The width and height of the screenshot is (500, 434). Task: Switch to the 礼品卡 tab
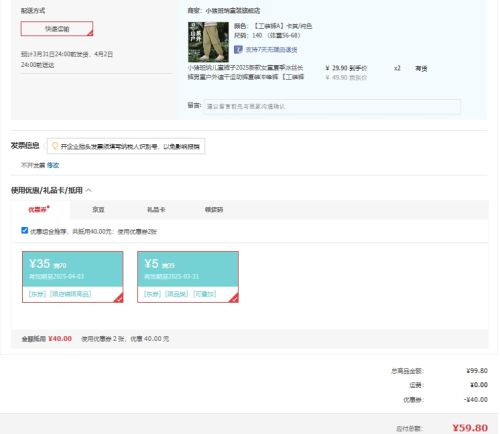(x=156, y=210)
